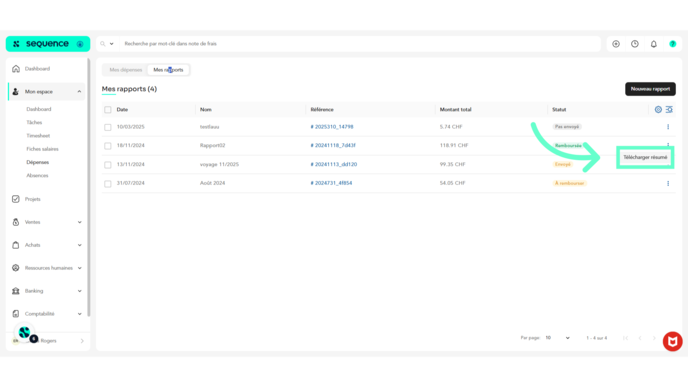Open the notifications bell

click(654, 44)
